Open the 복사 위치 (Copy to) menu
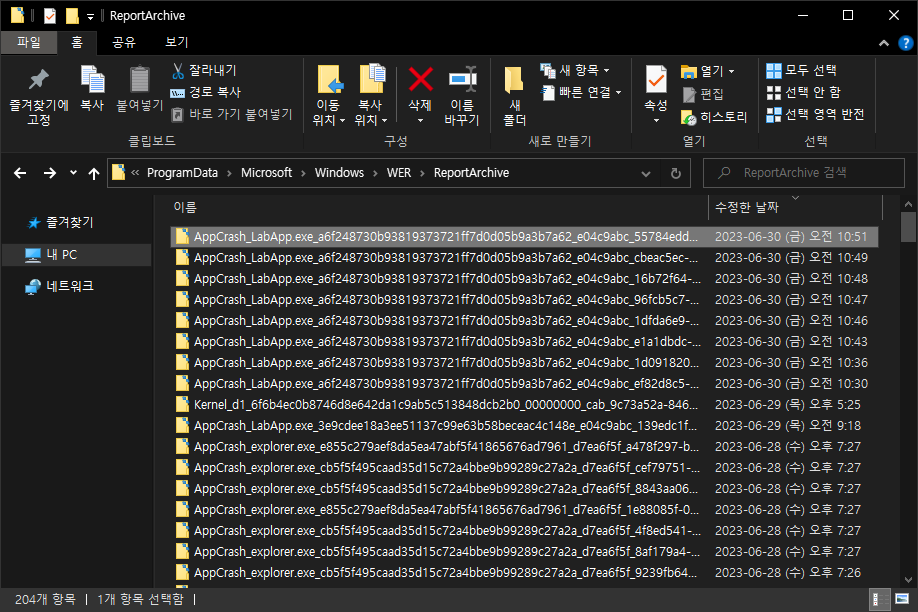Viewport: 918px width, 612px height. click(x=371, y=95)
